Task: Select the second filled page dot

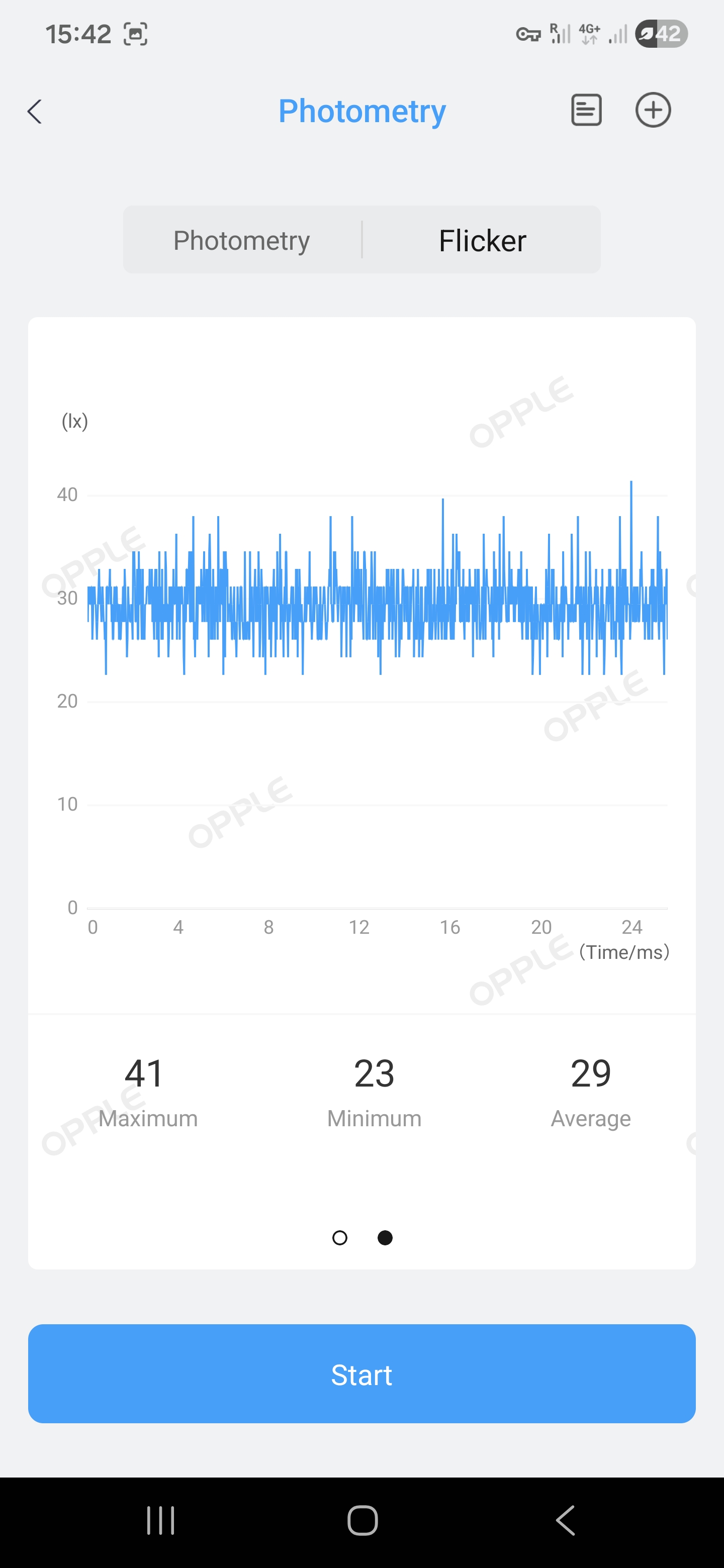Action: (x=385, y=1237)
